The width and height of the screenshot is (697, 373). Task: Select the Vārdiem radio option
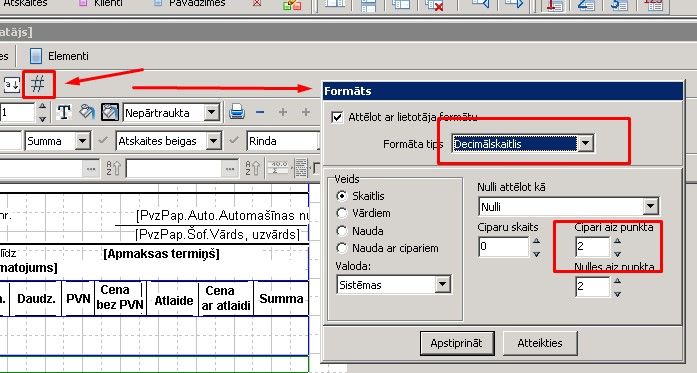(341, 213)
